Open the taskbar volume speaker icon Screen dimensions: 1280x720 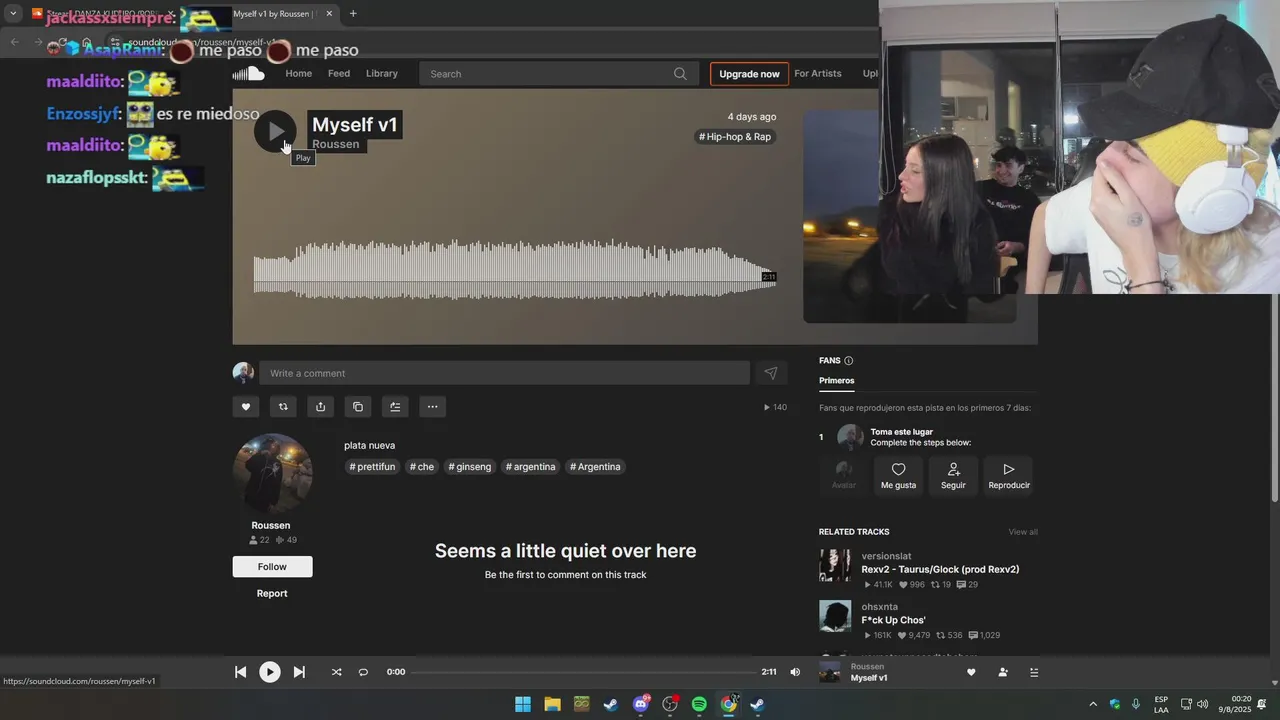[1203, 704]
